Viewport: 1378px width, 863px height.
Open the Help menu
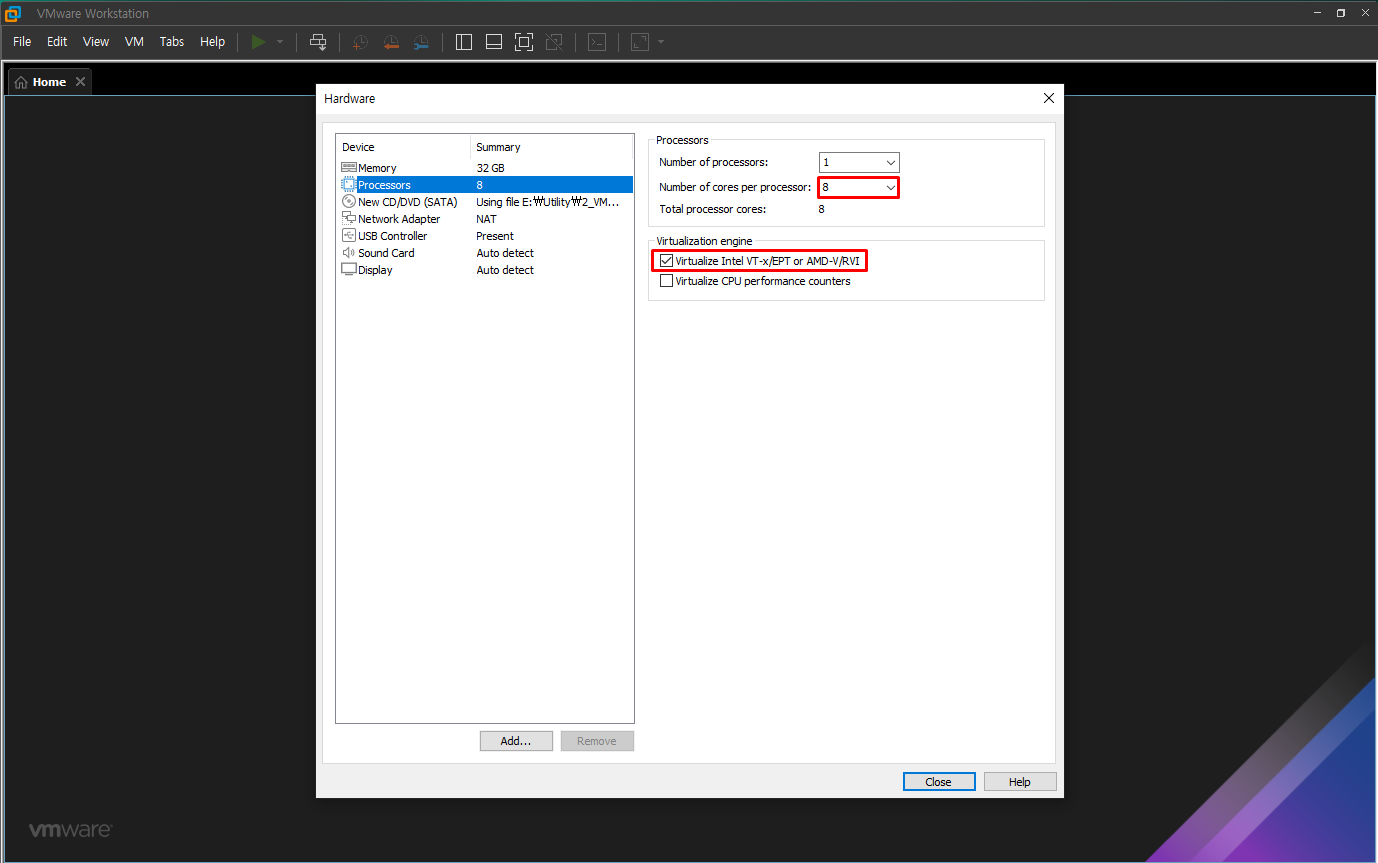pos(212,42)
